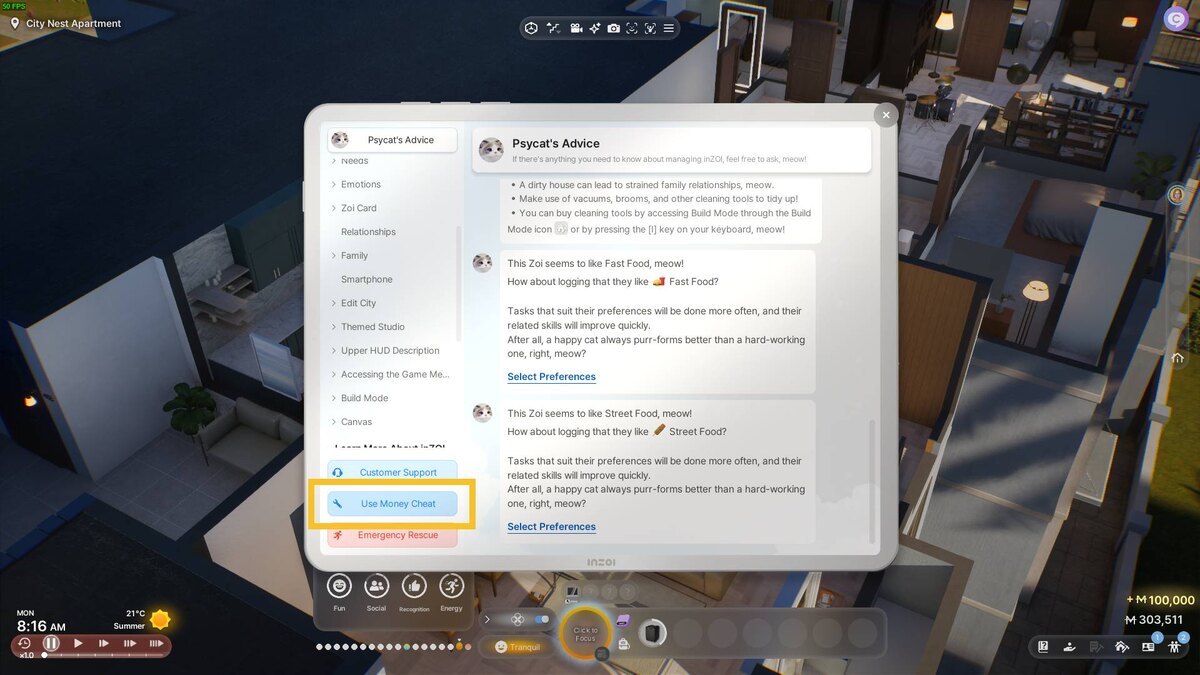The height and width of the screenshot is (675, 1200).
Task: Click the Fun need icon
Action: (339, 586)
